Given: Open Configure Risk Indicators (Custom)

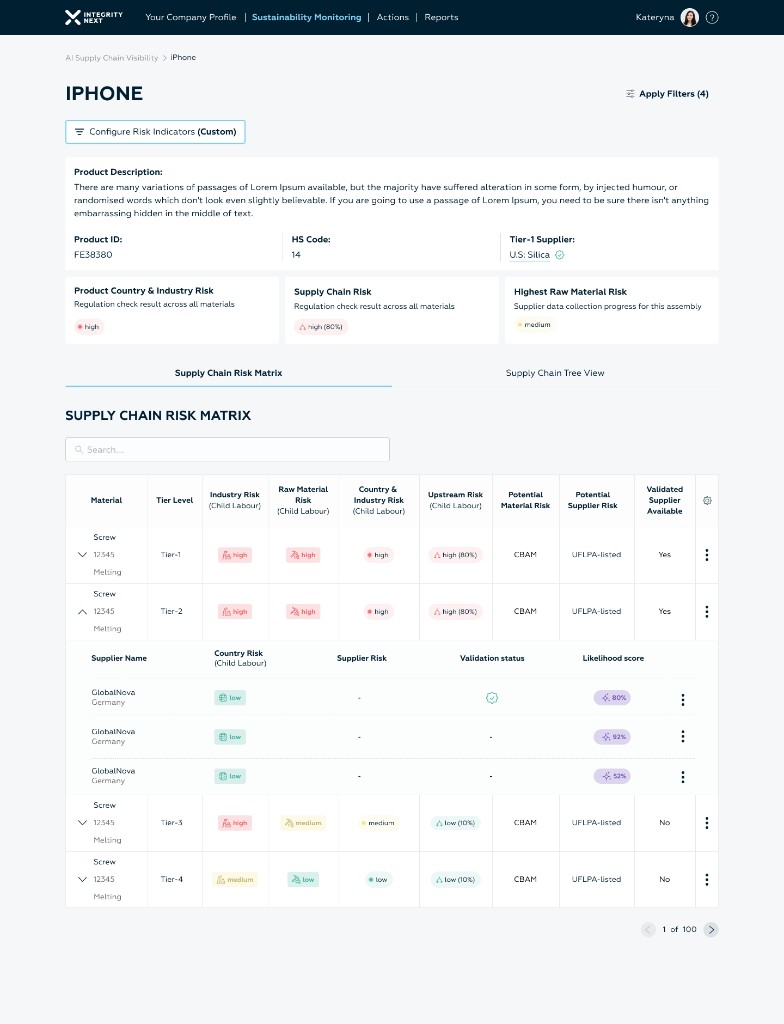Looking at the screenshot, I should pyautogui.click(x=155, y=132).
